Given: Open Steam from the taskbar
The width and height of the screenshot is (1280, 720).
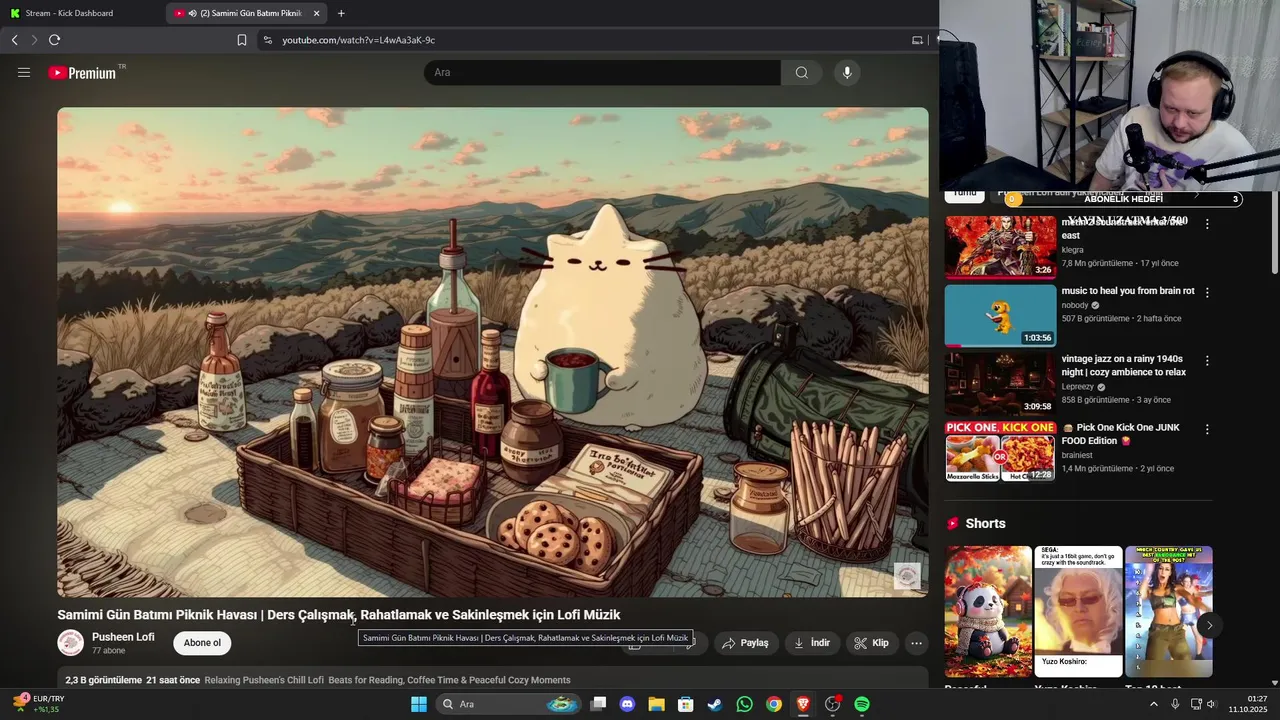Looking at the screenshot, I should pos(715,704).
